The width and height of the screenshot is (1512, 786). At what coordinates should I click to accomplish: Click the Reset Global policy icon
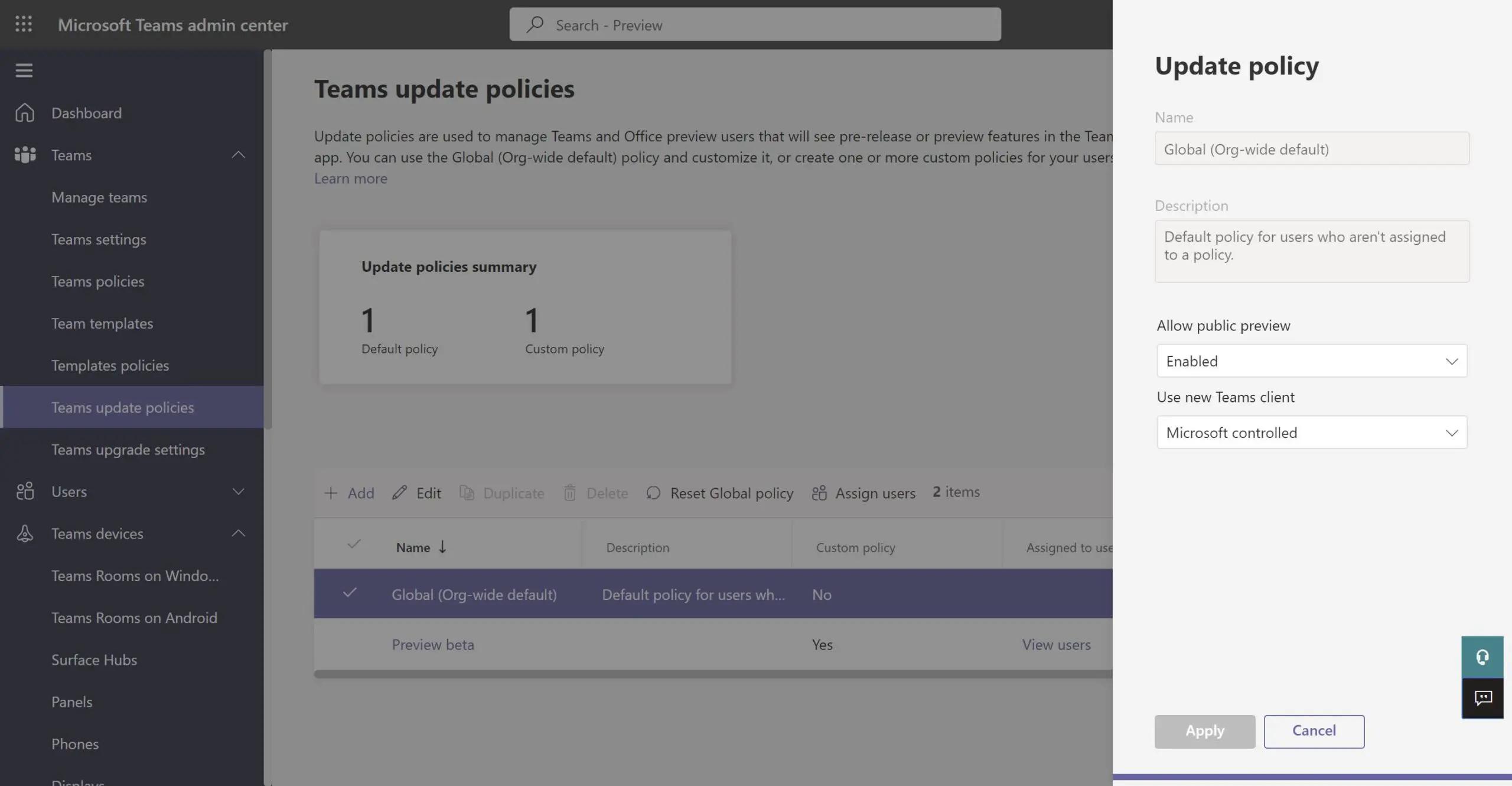pos(653,492)
